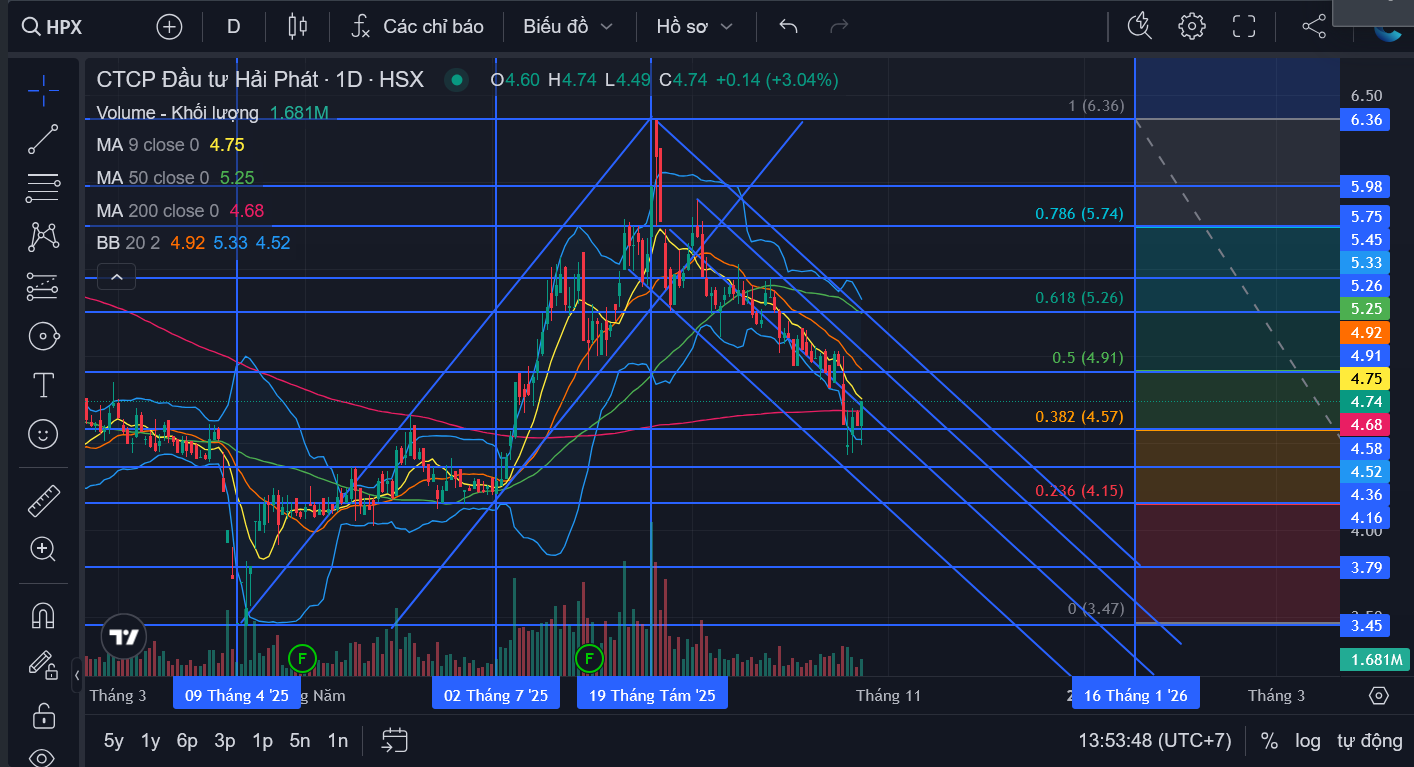Click the green market status dot
The width and height of the screenshot is (1414, 767).
point(457,80)
